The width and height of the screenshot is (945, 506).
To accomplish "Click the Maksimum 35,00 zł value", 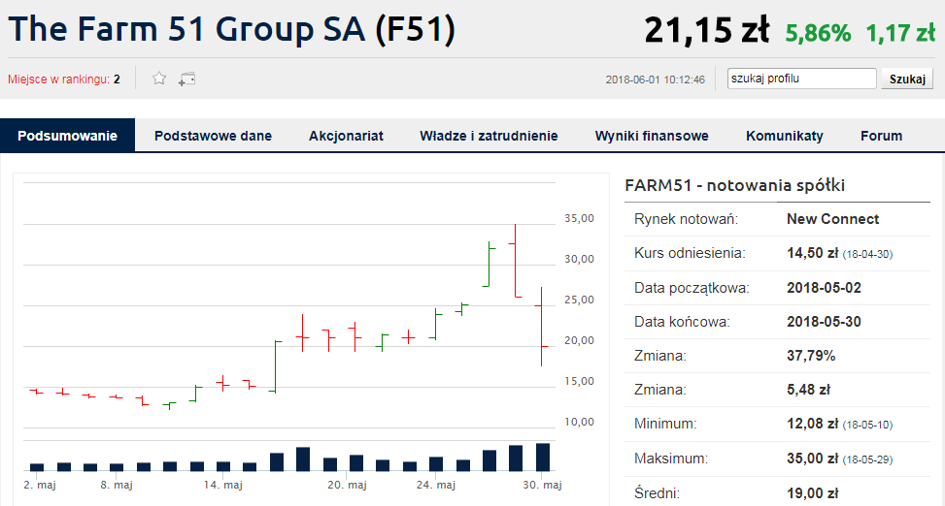I will pyautogui.click(x=813, y=459).
